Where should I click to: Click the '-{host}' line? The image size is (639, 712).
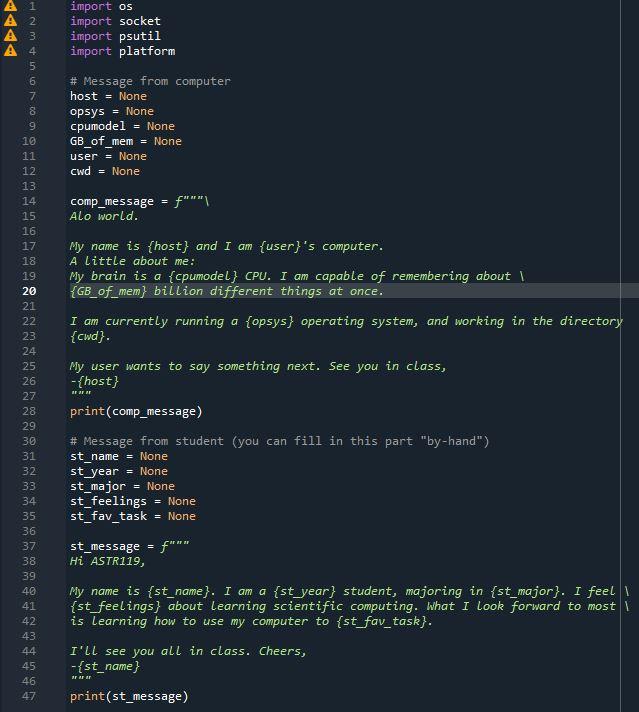[x=94, y=381]
